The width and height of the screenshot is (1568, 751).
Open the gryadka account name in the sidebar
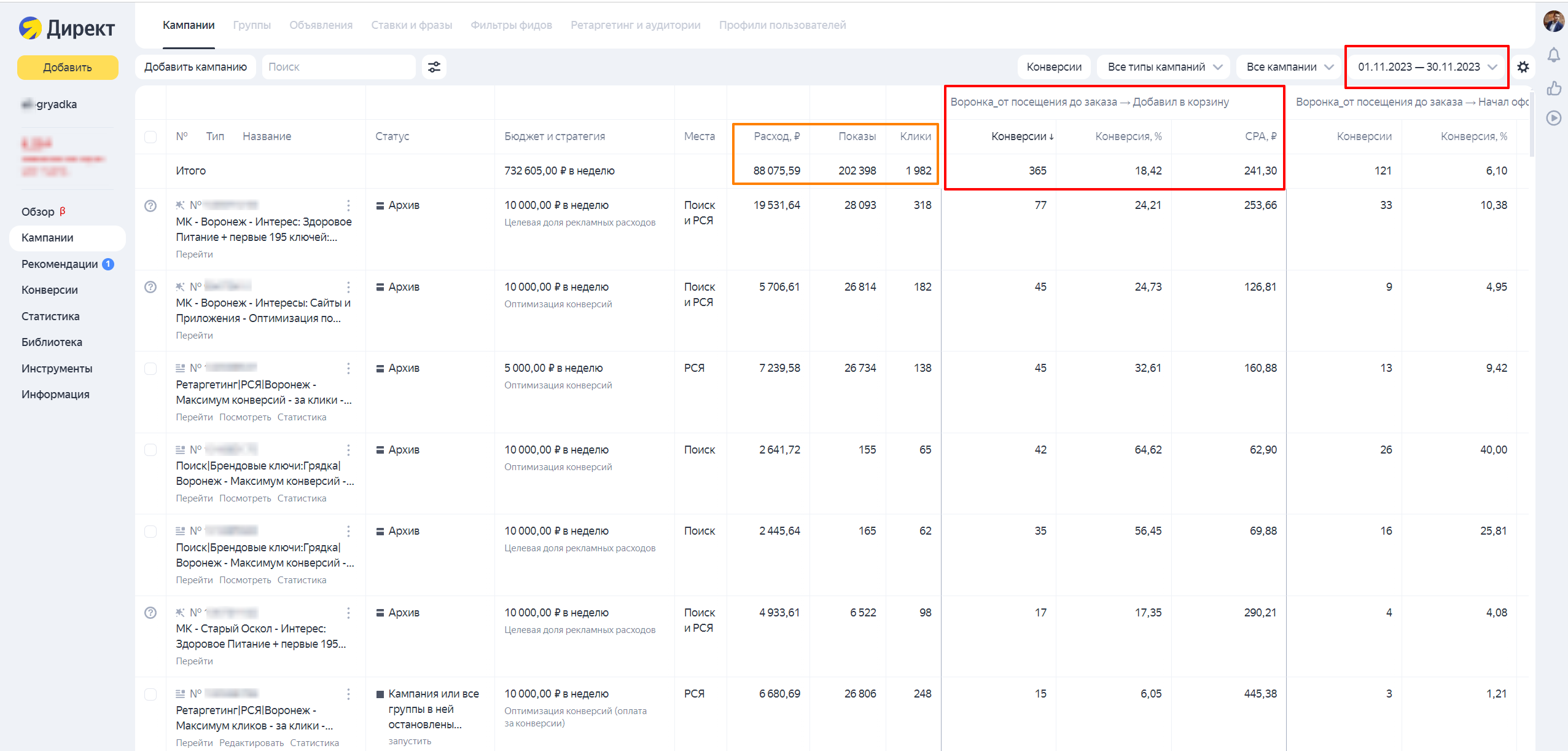coord(49,104)
